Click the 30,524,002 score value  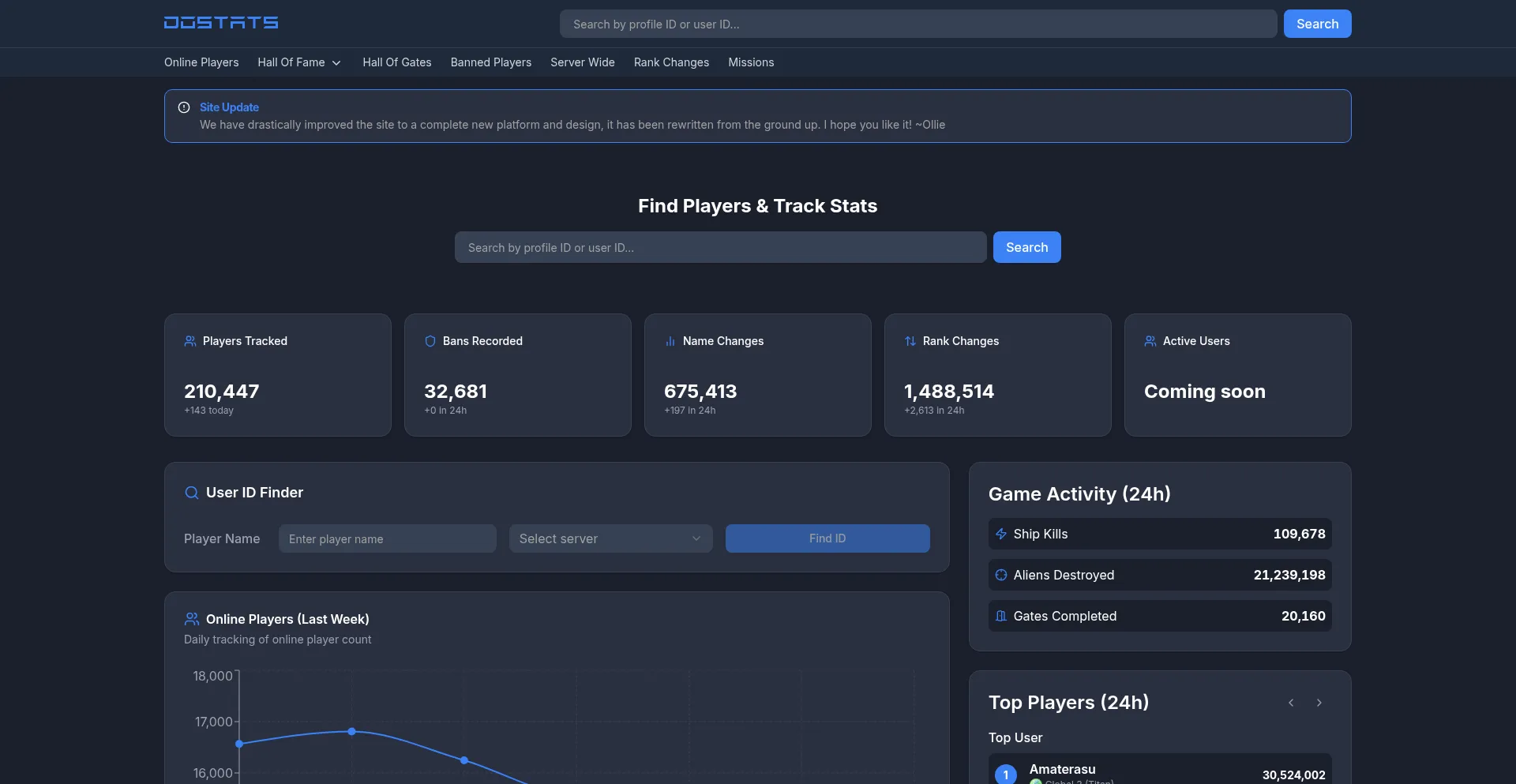[x=1294, y=775]
